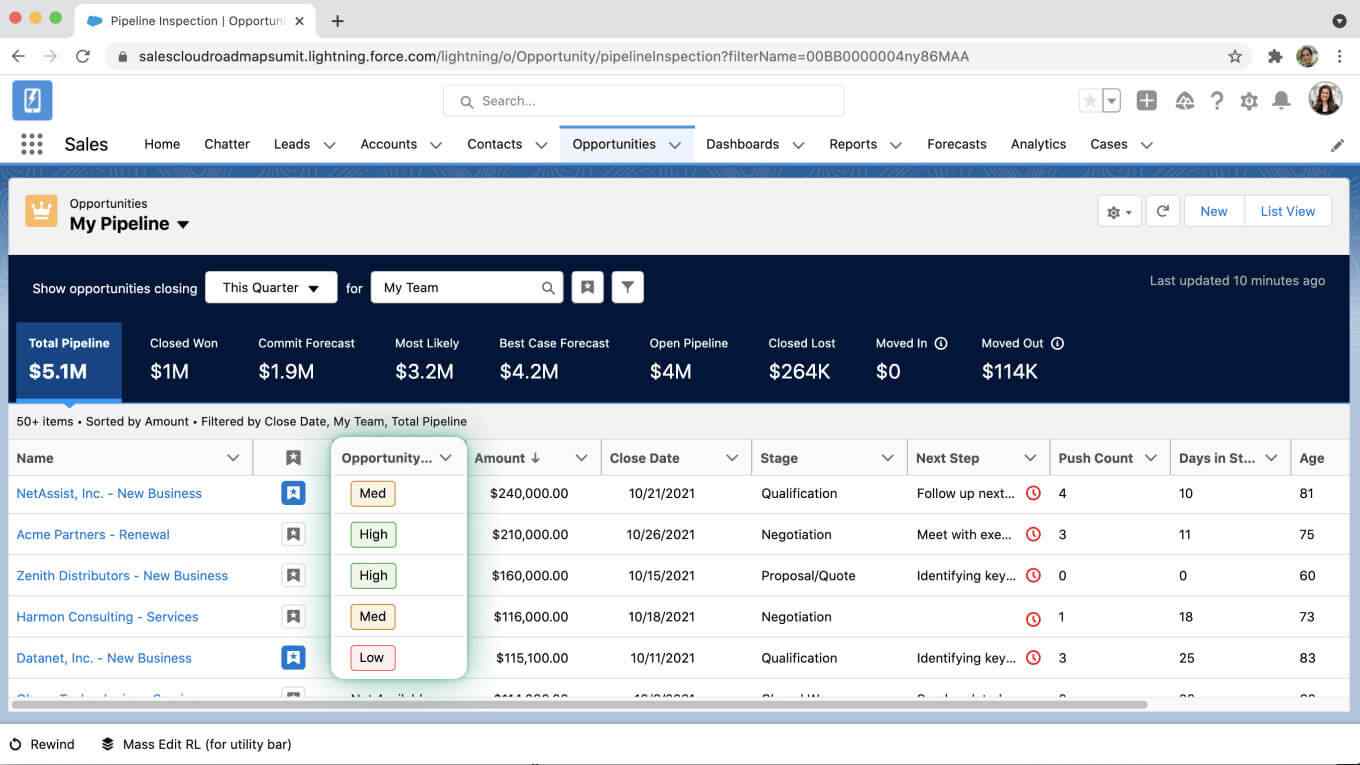Go to the Home tab
Screen dimensions: 1360x765
(x=162, y=144)
